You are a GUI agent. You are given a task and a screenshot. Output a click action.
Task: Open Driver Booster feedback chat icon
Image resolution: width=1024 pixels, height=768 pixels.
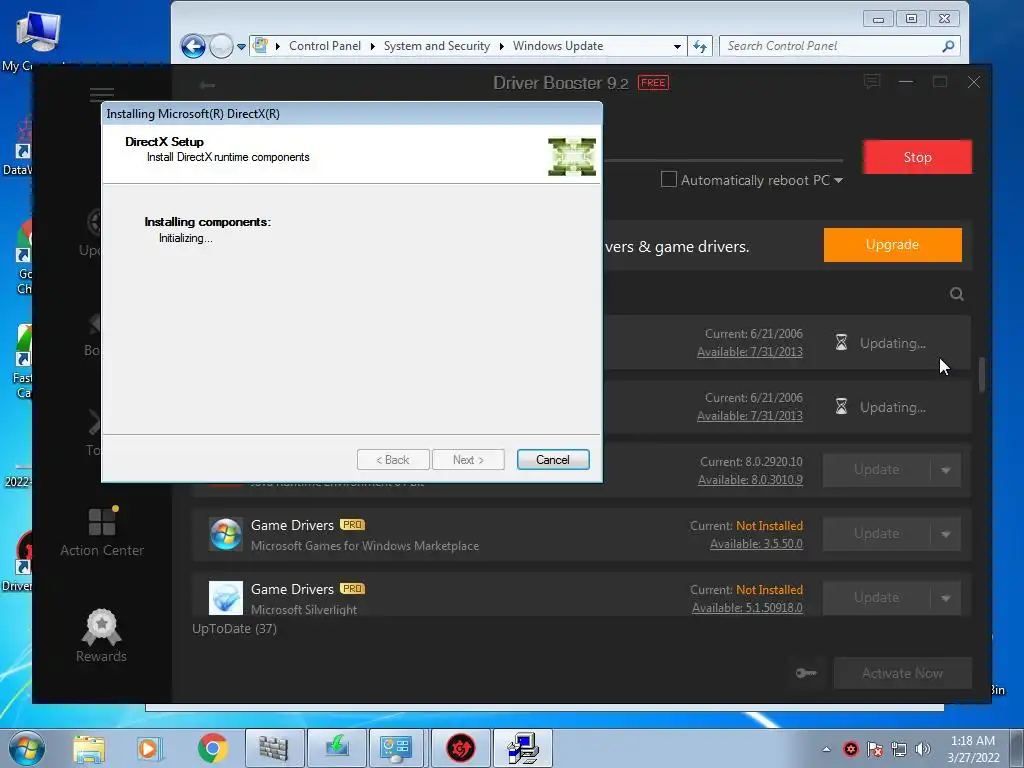[871, 82]
